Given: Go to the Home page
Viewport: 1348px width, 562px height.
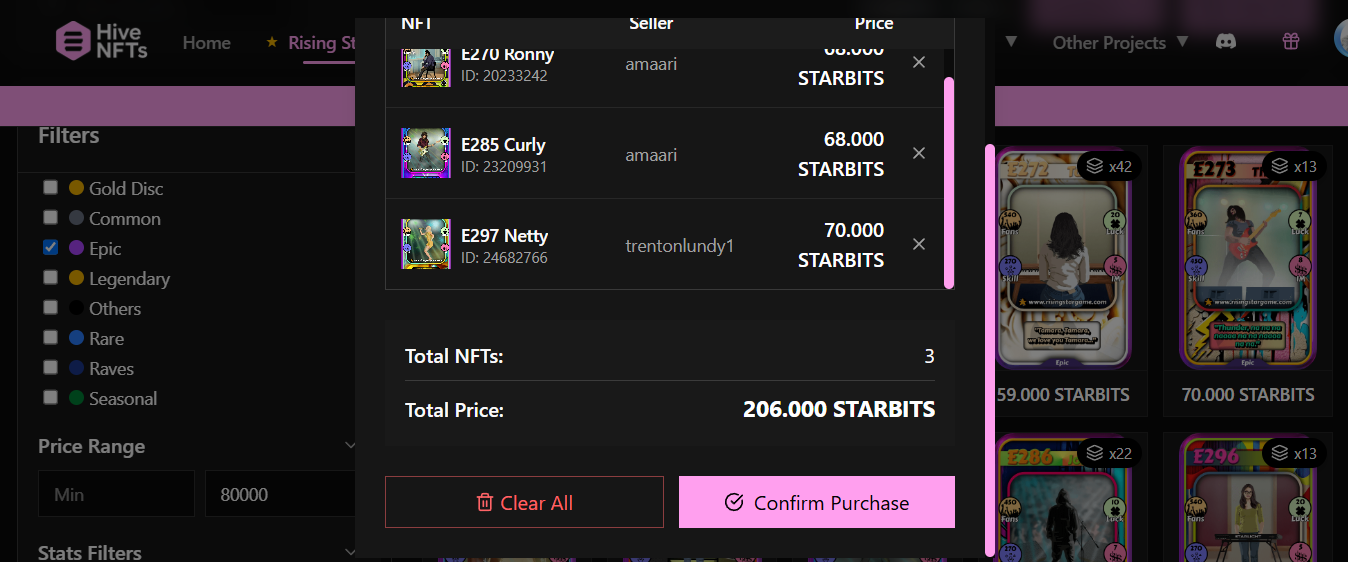Looking at the screenshot, I should [207, 43].
